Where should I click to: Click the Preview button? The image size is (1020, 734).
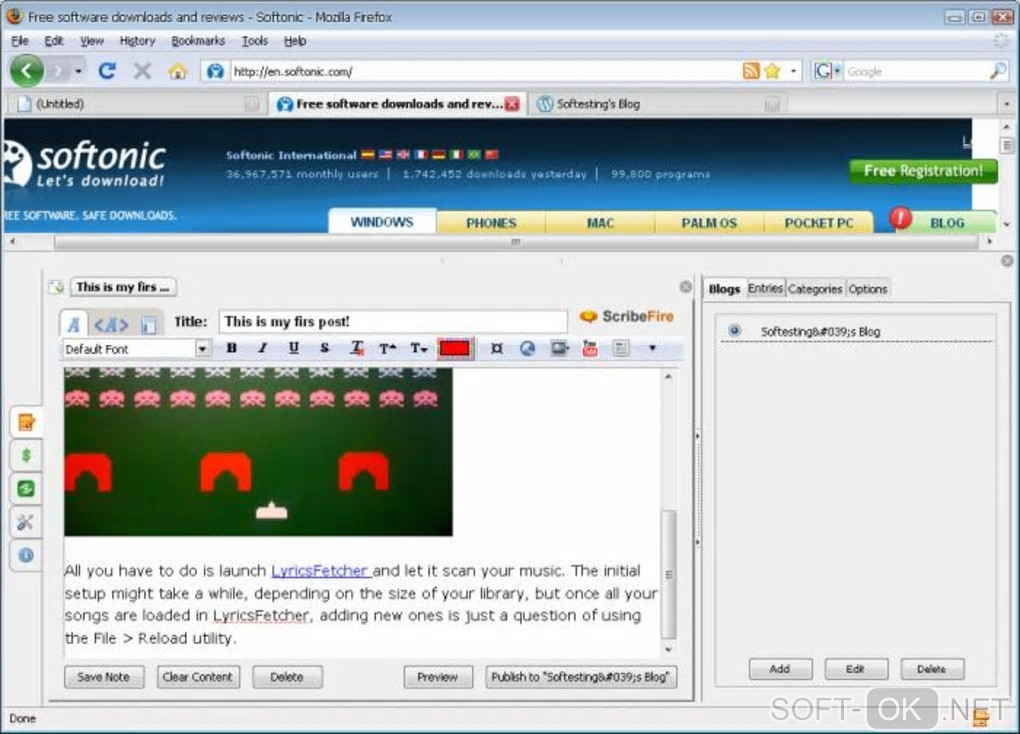(x=437, y=677)
